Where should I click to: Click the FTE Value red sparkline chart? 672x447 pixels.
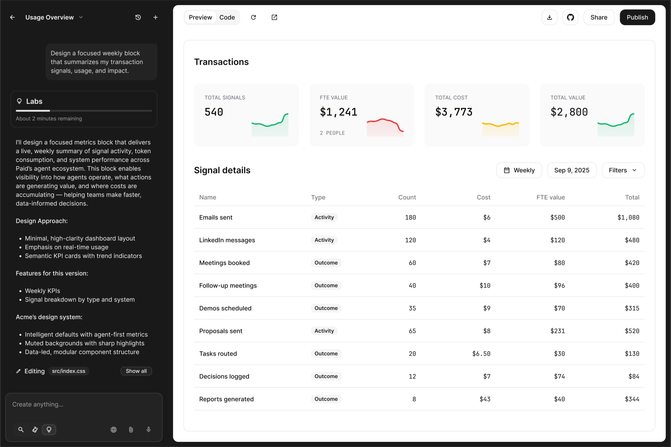tap(385, 127)
